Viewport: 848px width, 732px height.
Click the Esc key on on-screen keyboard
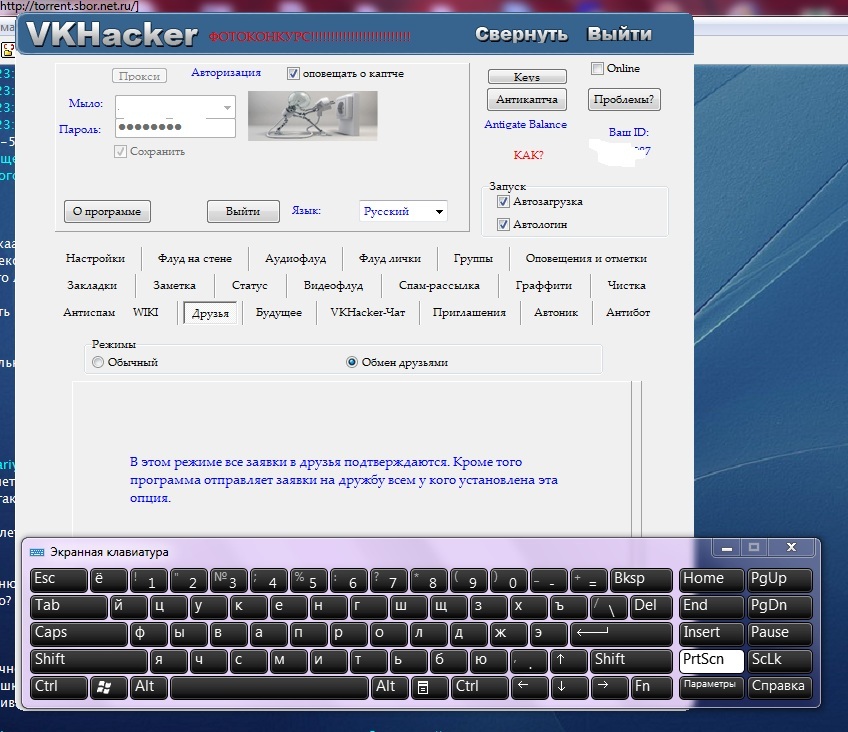pyautogui.click(x=58, y=580)
